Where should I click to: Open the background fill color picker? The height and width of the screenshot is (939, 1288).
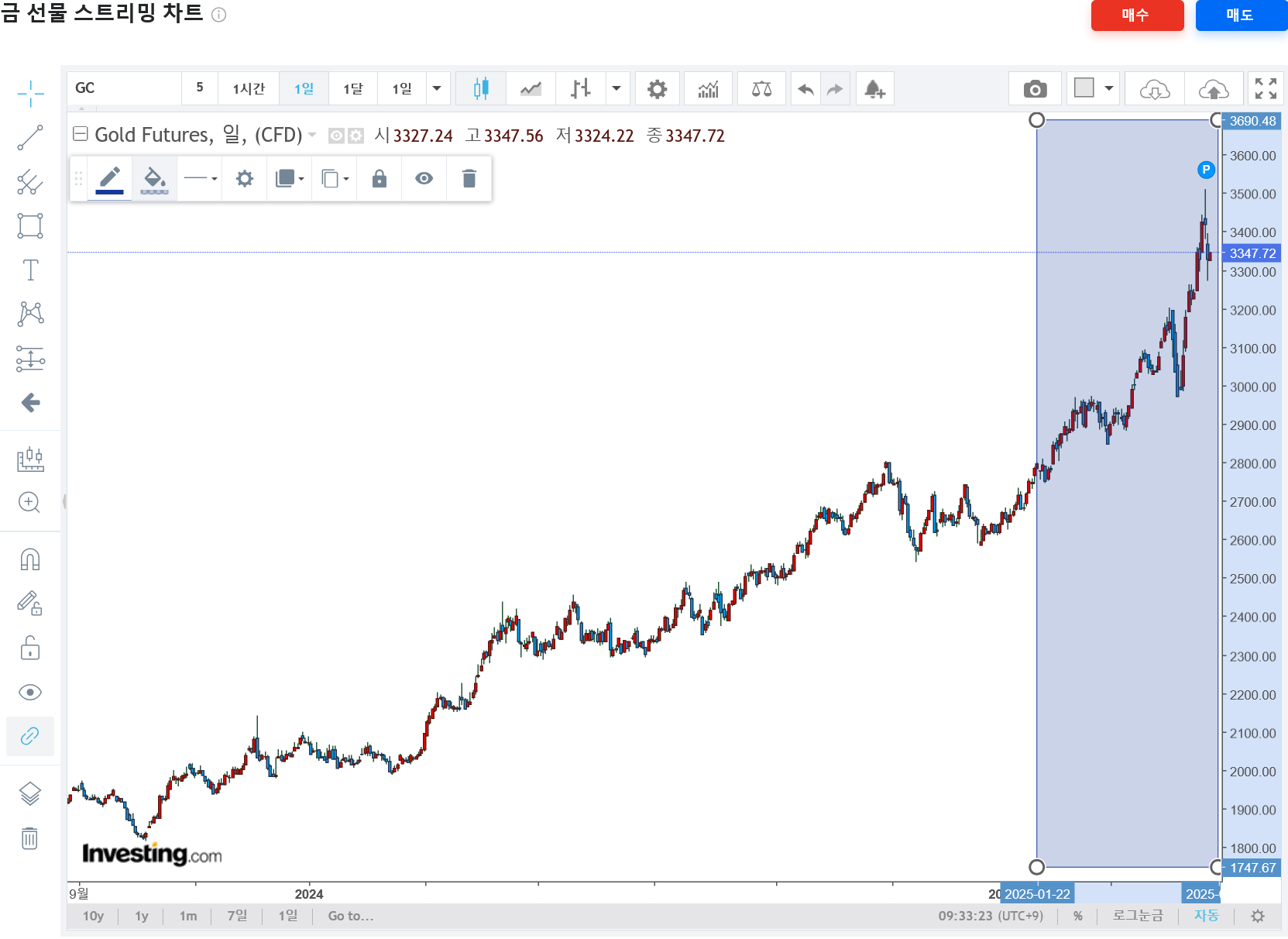click(155, 179)
